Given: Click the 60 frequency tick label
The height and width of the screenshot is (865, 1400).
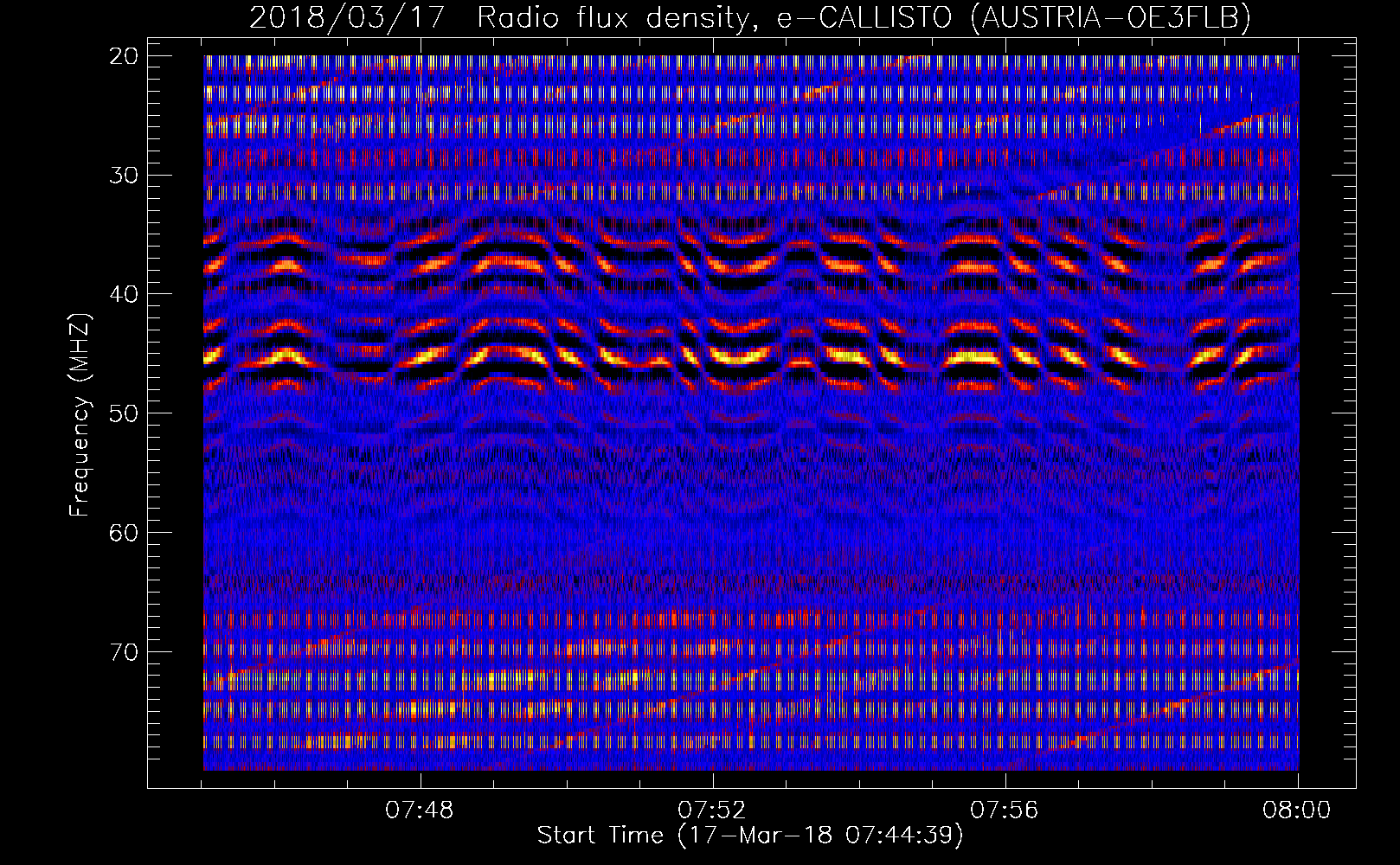Looking at the screenshot, I should tap(124, 532).
